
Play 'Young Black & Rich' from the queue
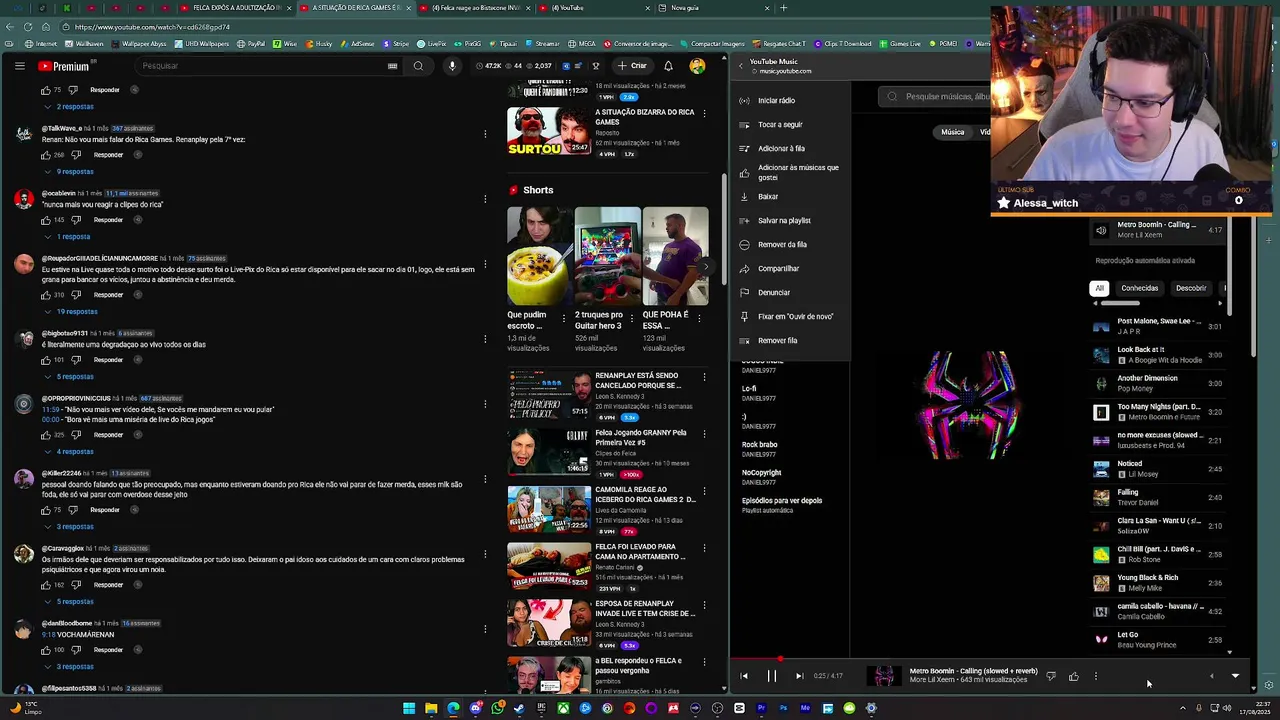coord(1160,582)
